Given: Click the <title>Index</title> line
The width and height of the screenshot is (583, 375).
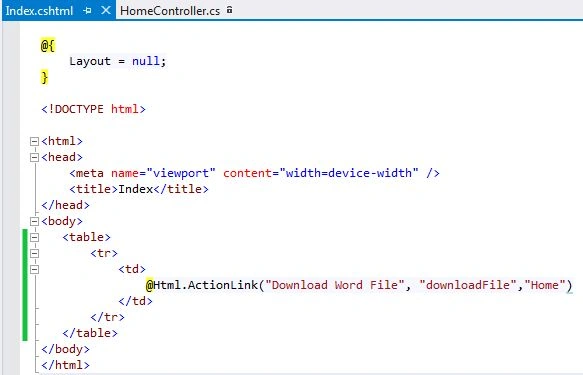Looking at the screenshot, I should tap(139, 189).
